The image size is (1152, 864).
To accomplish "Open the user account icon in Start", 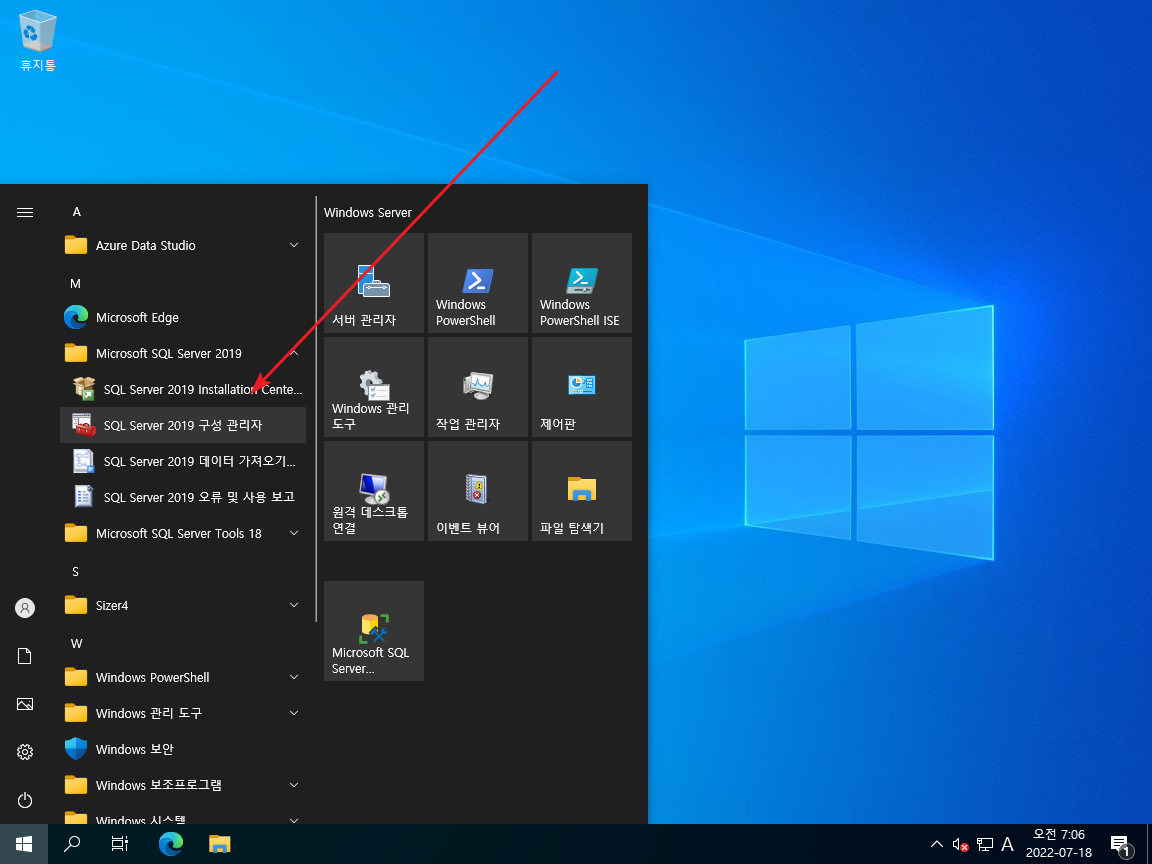I will click(25, 608).
